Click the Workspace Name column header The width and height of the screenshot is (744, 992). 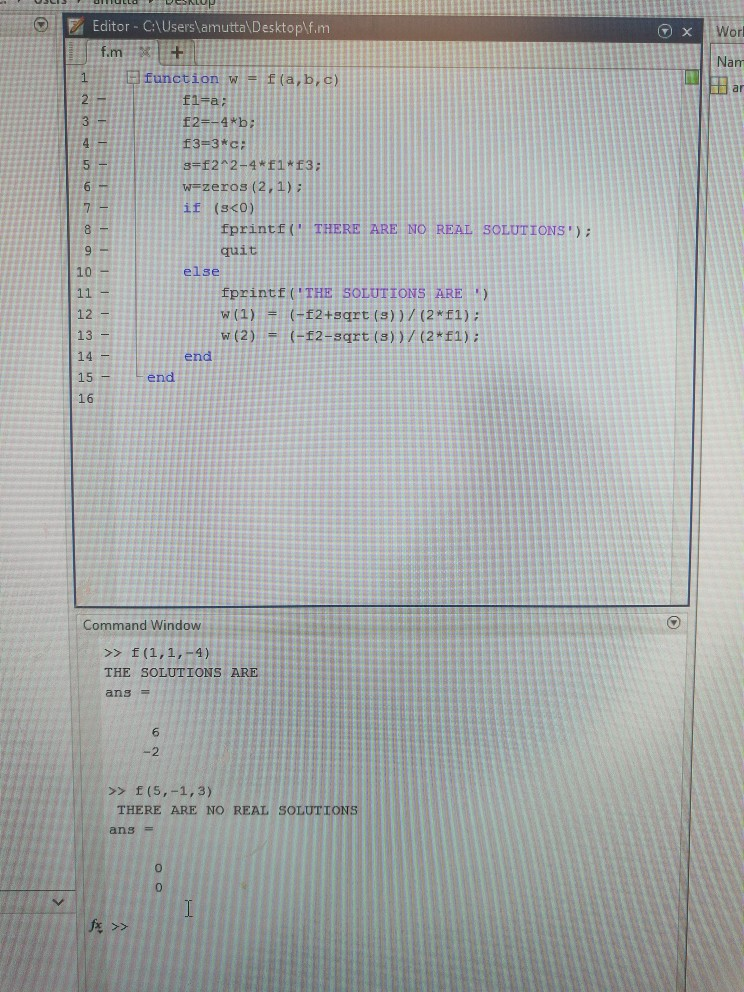(729, 61)
